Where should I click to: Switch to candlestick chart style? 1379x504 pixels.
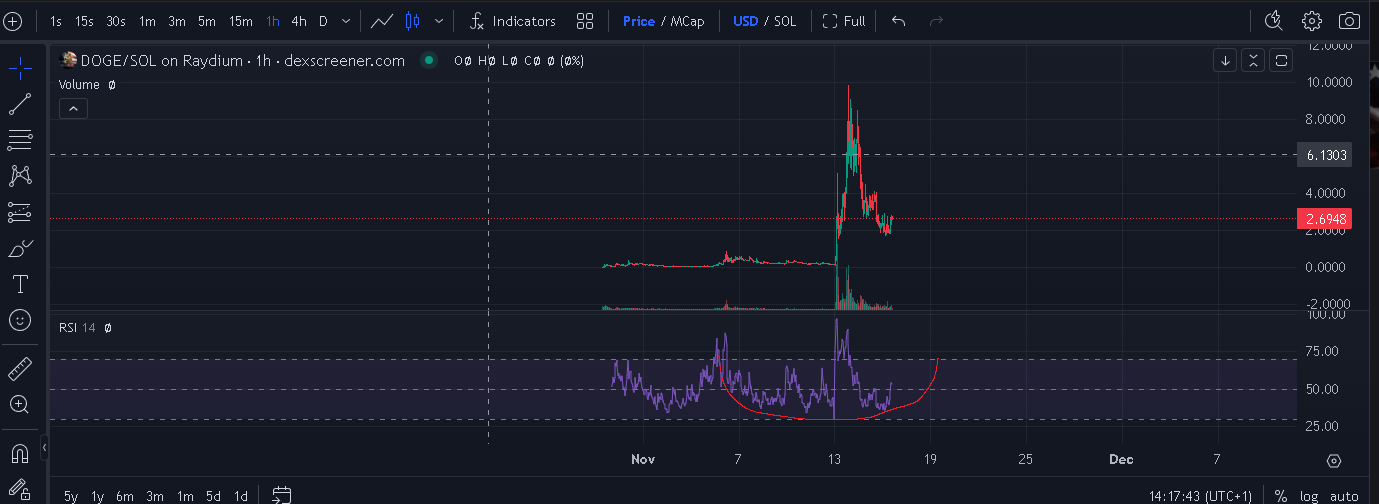(413, 20)
